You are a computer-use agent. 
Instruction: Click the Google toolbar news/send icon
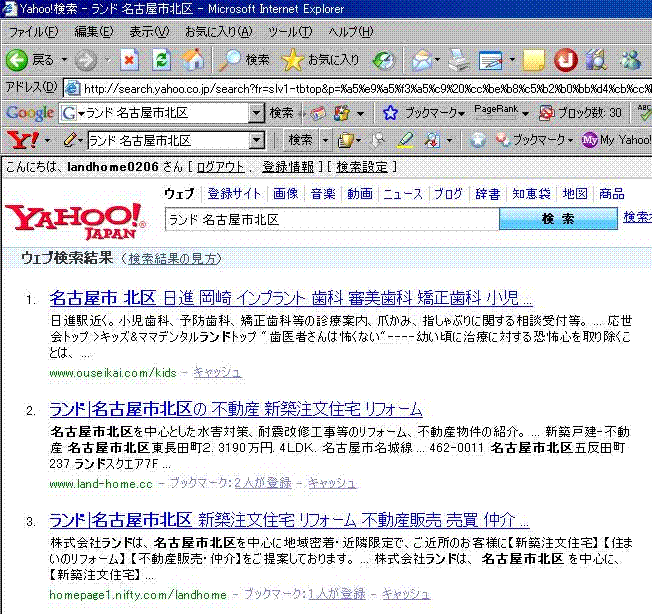pos(319,113)
